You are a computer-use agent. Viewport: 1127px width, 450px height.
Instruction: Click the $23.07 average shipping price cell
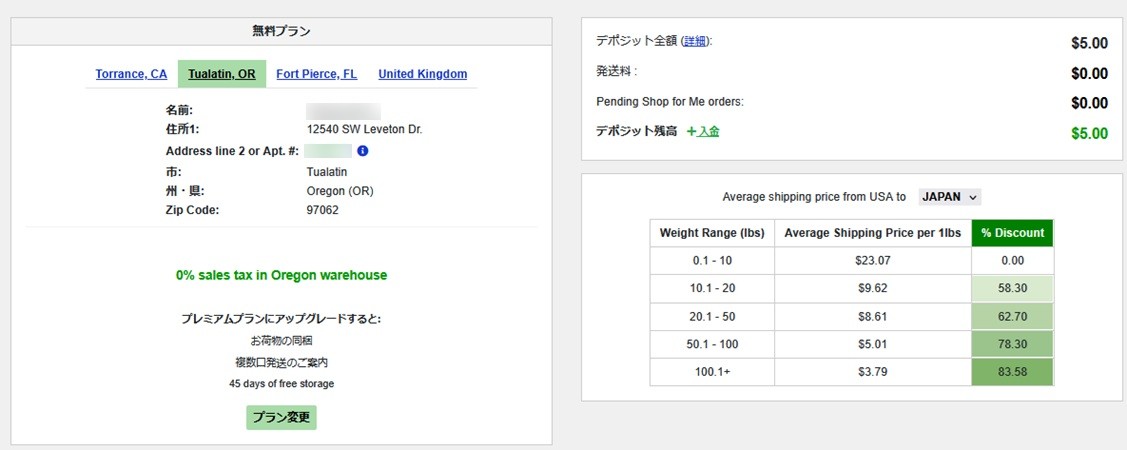[872, 260]
